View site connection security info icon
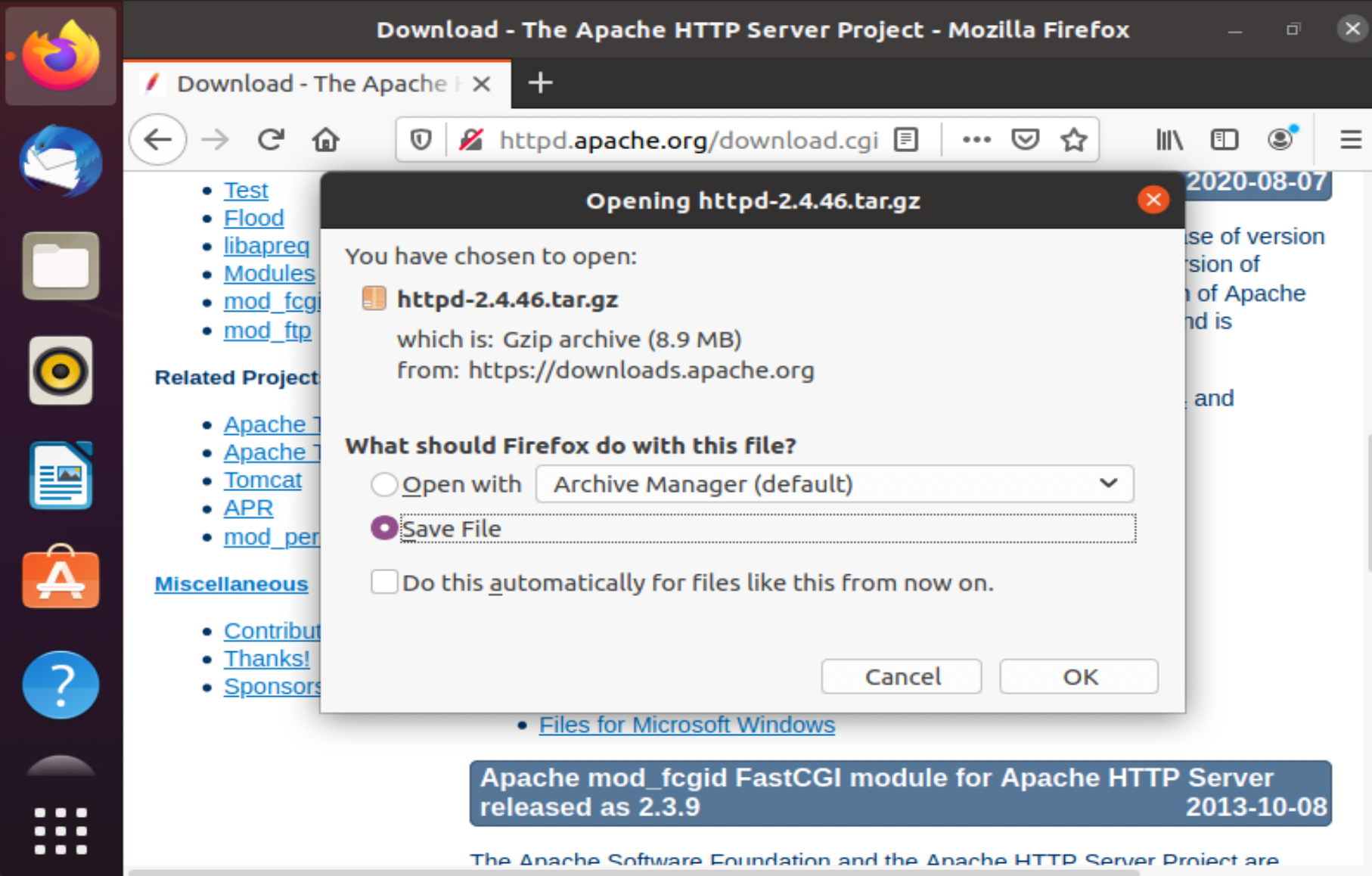1372x876 pixels. 471,140
